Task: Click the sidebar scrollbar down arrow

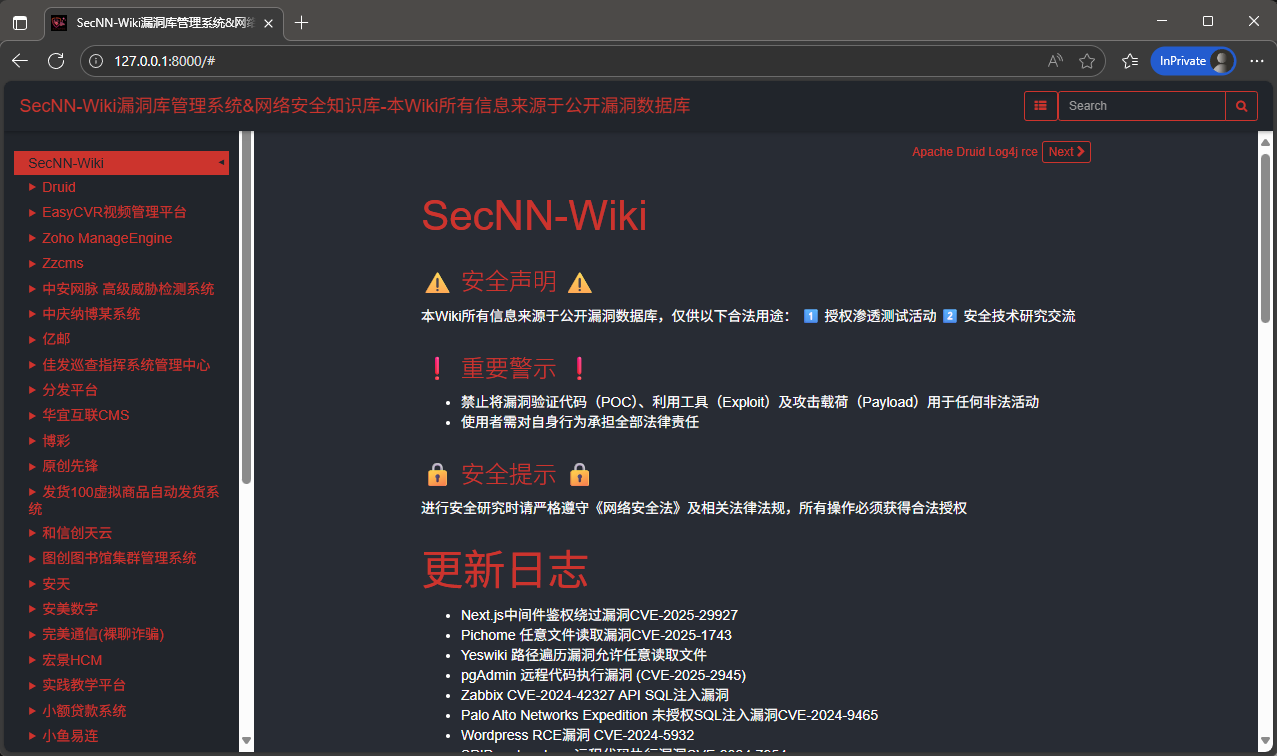Action: [x=246, y=742]
